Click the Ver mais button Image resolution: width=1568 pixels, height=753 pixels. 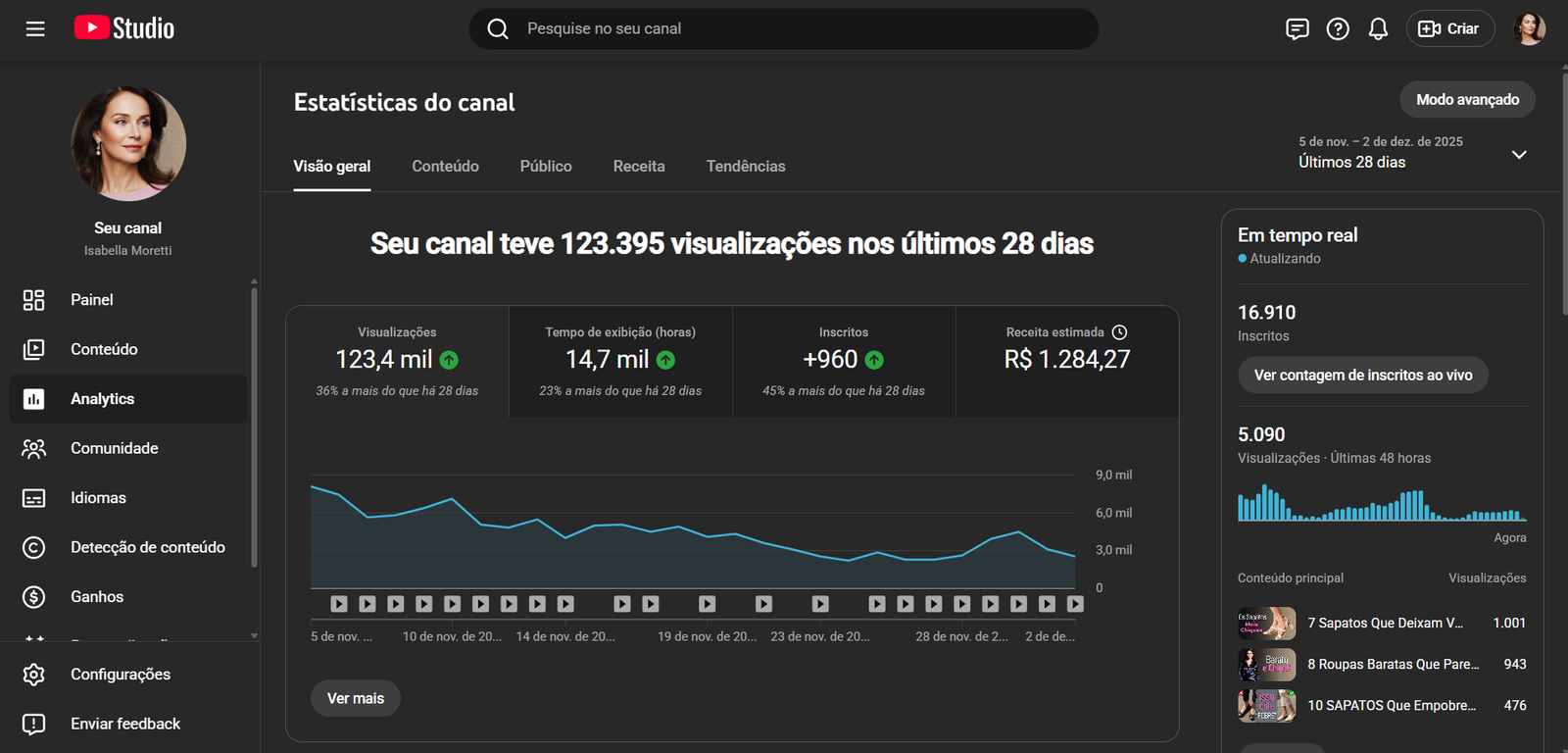pos(356,698)
